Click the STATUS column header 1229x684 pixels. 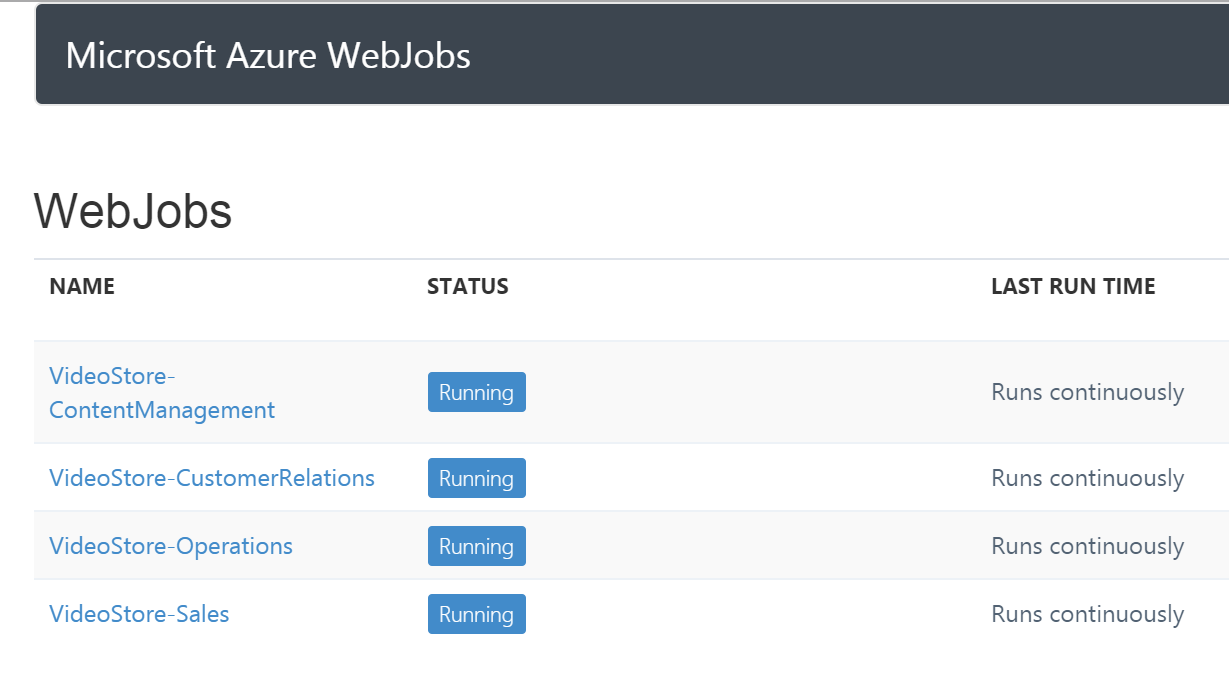pos(468,286)
